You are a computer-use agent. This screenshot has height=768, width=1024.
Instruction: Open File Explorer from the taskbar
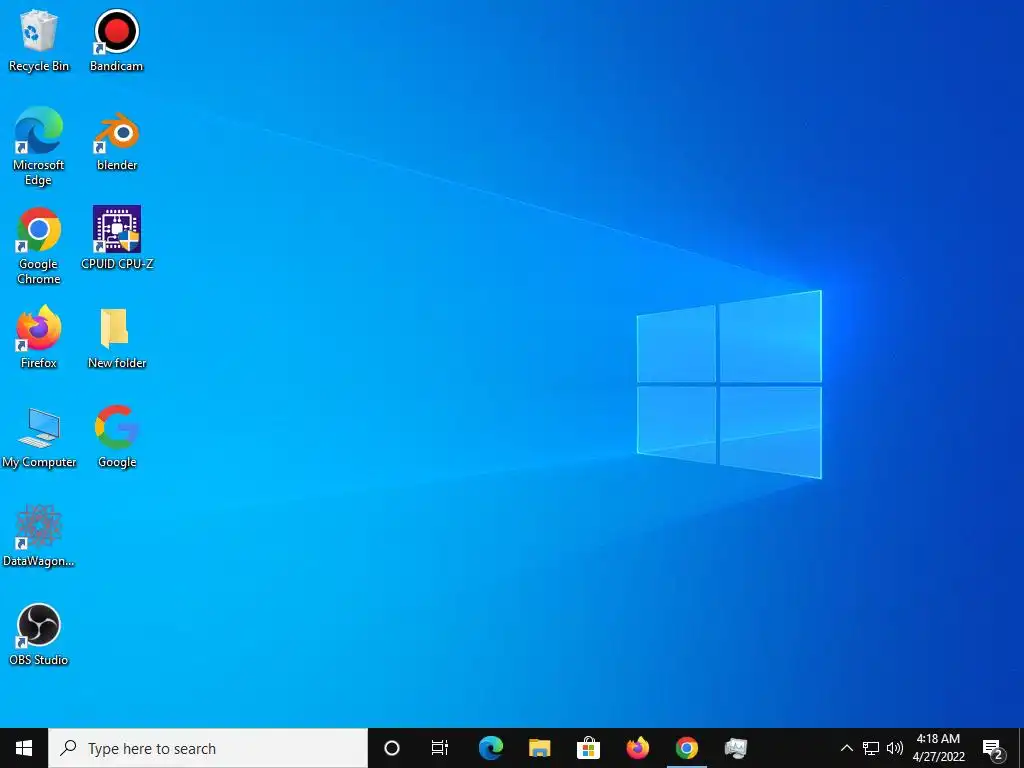click(x=539, y=748)
